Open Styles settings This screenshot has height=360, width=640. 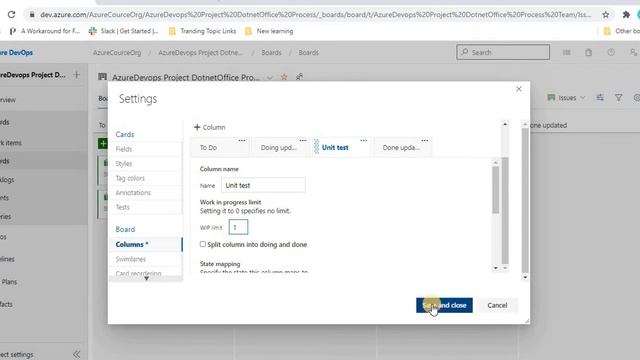124,164
